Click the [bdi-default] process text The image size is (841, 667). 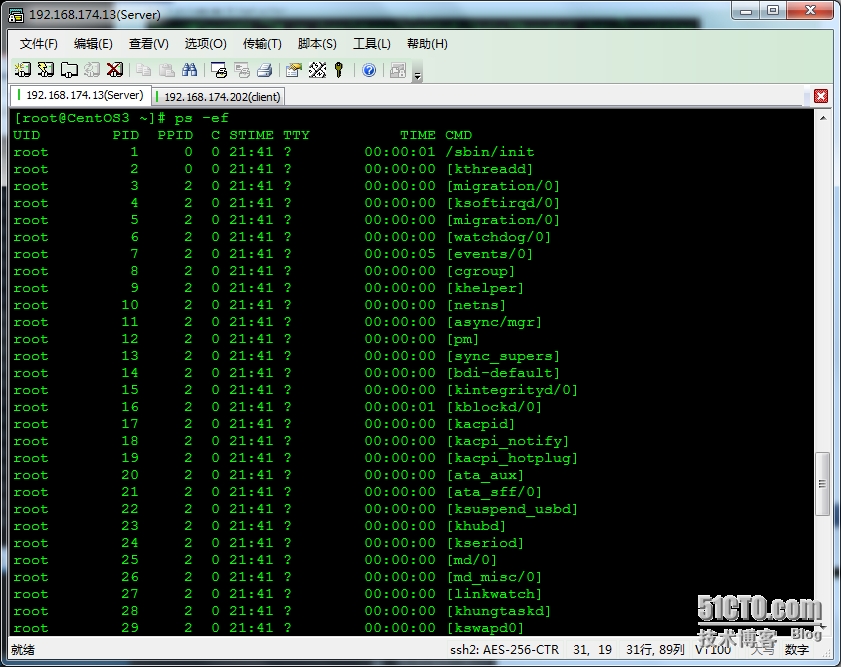pos(503,373)
